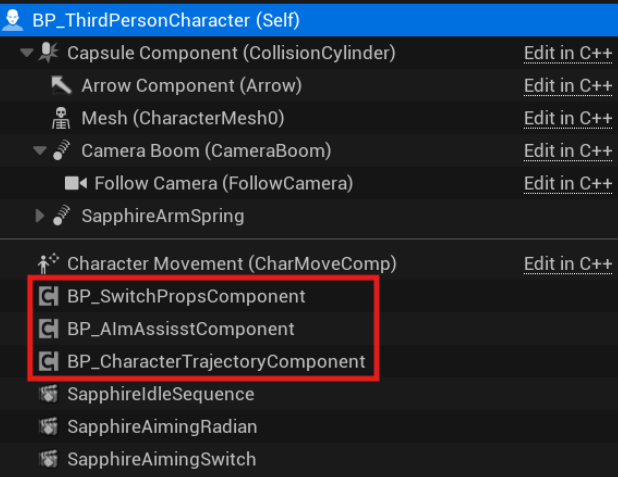Collapse the Camera Boom children
618x477 pixels.
40,150
